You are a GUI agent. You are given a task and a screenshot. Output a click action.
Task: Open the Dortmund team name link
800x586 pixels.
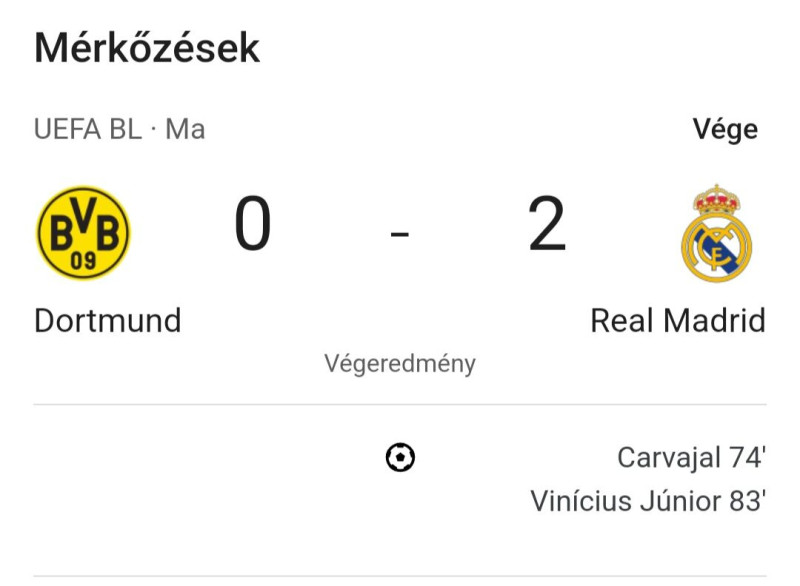click(108, 321)
